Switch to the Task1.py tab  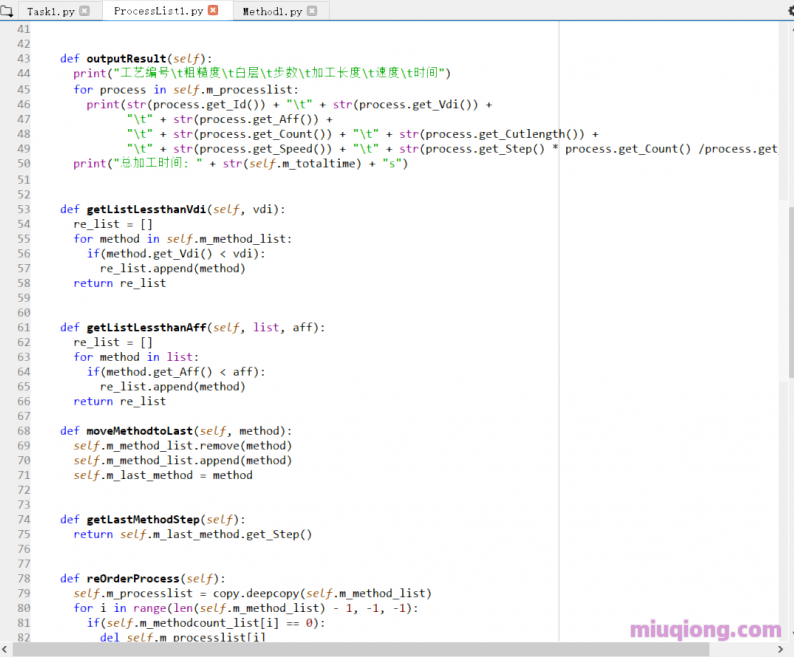[49, 11]
